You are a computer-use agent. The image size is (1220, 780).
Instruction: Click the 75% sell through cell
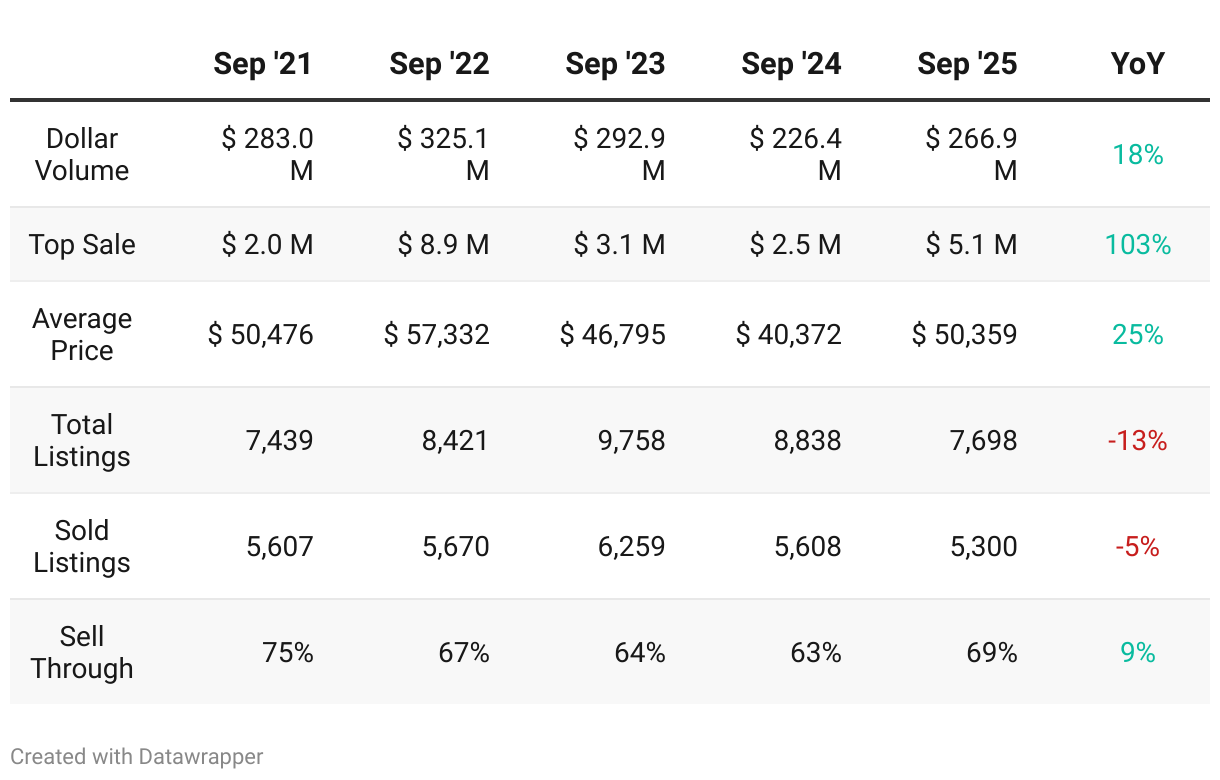click(288, 653)
